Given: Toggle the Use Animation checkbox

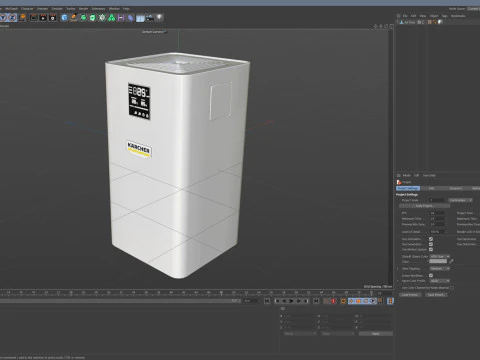Looking at the screenshot, I should coord(431,239).
